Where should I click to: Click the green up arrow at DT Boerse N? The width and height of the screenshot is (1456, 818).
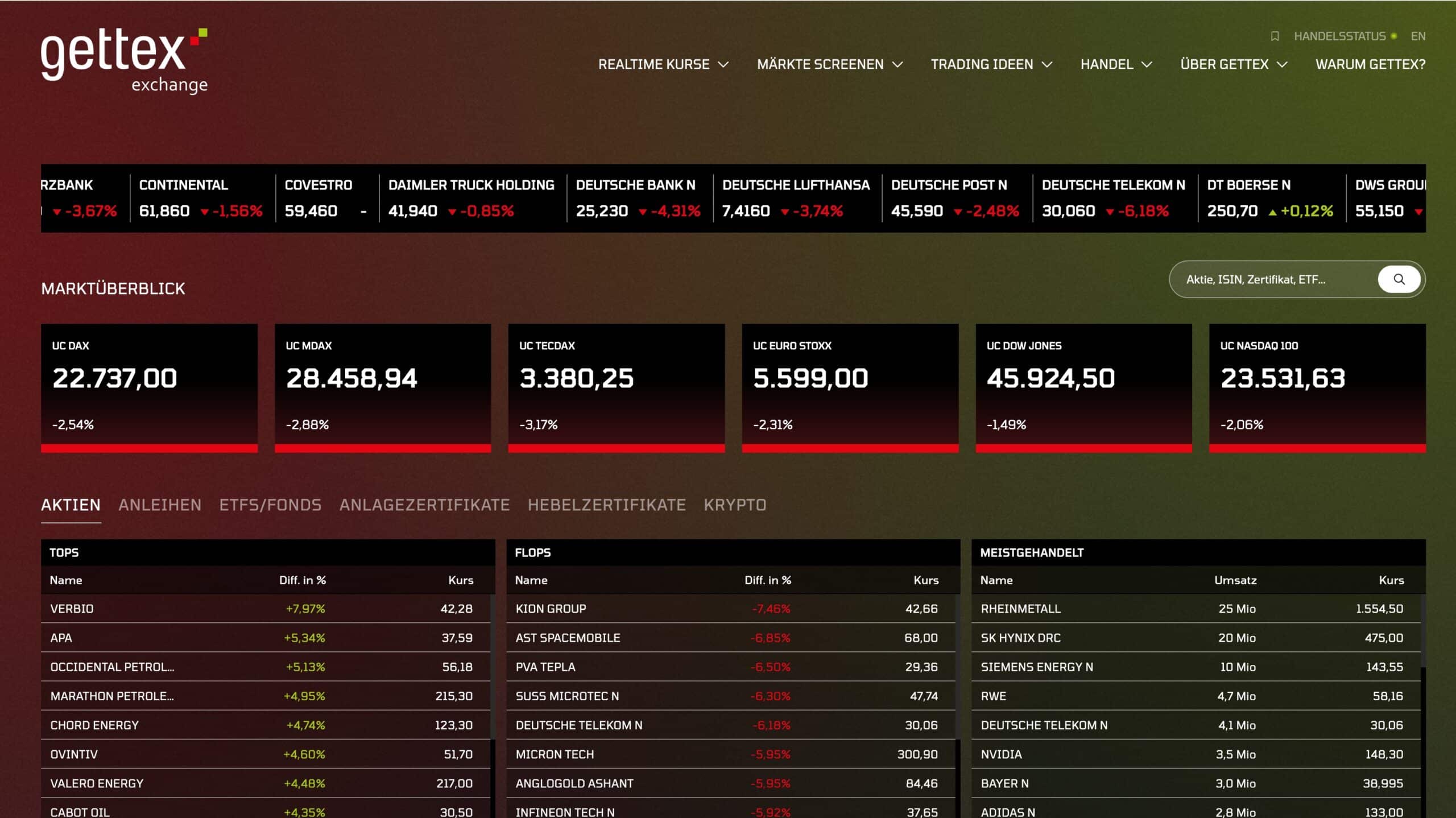1272,212
